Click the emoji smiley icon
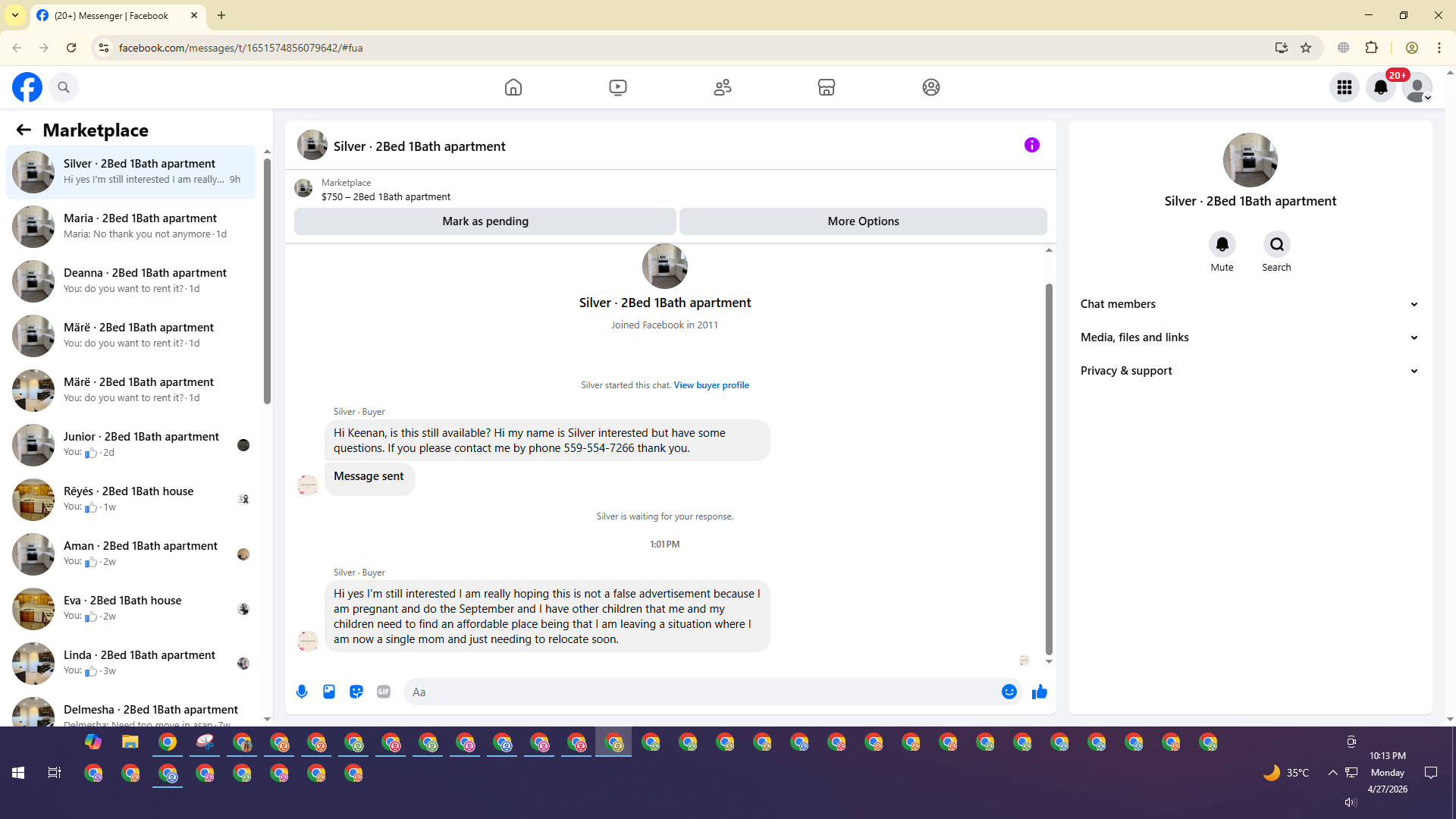 tap(1009, 692)
